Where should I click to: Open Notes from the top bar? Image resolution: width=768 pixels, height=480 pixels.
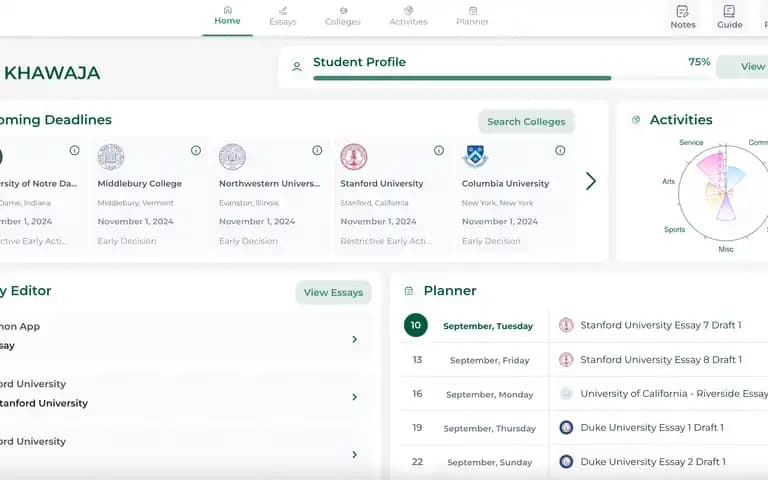pos(683,17)
